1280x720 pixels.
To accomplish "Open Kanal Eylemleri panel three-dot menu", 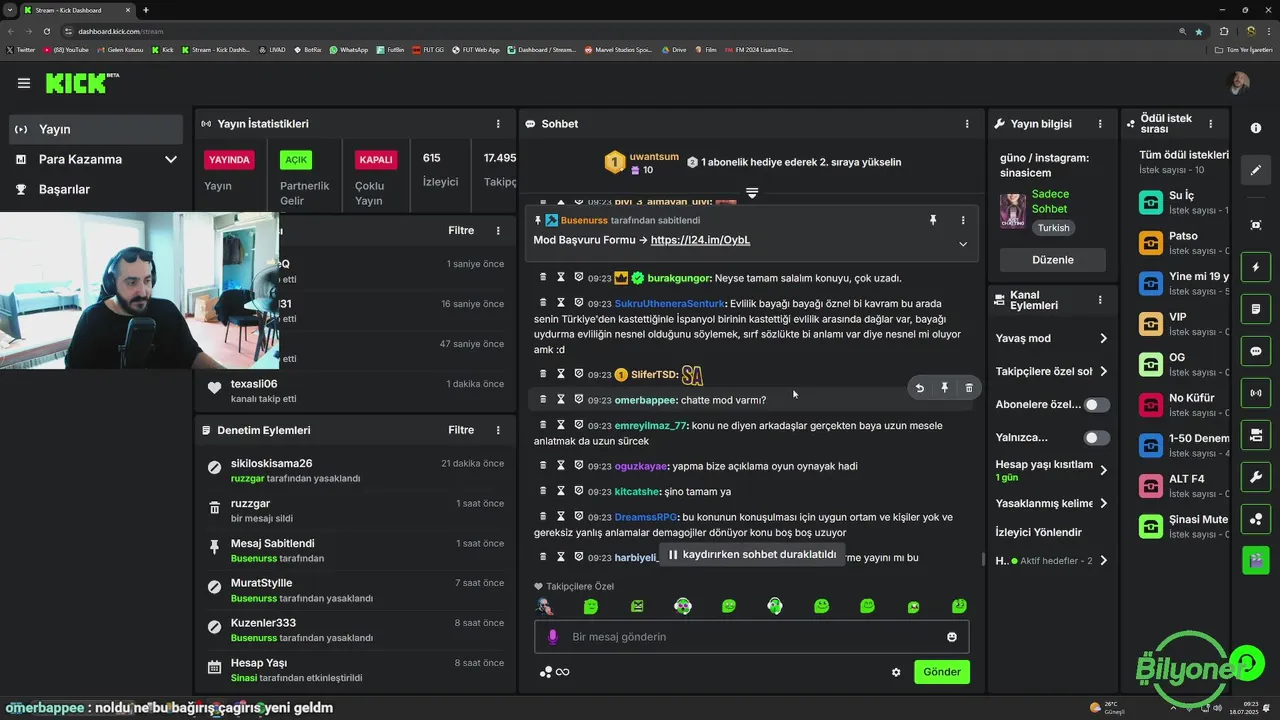I will (x=1100, y=299).
